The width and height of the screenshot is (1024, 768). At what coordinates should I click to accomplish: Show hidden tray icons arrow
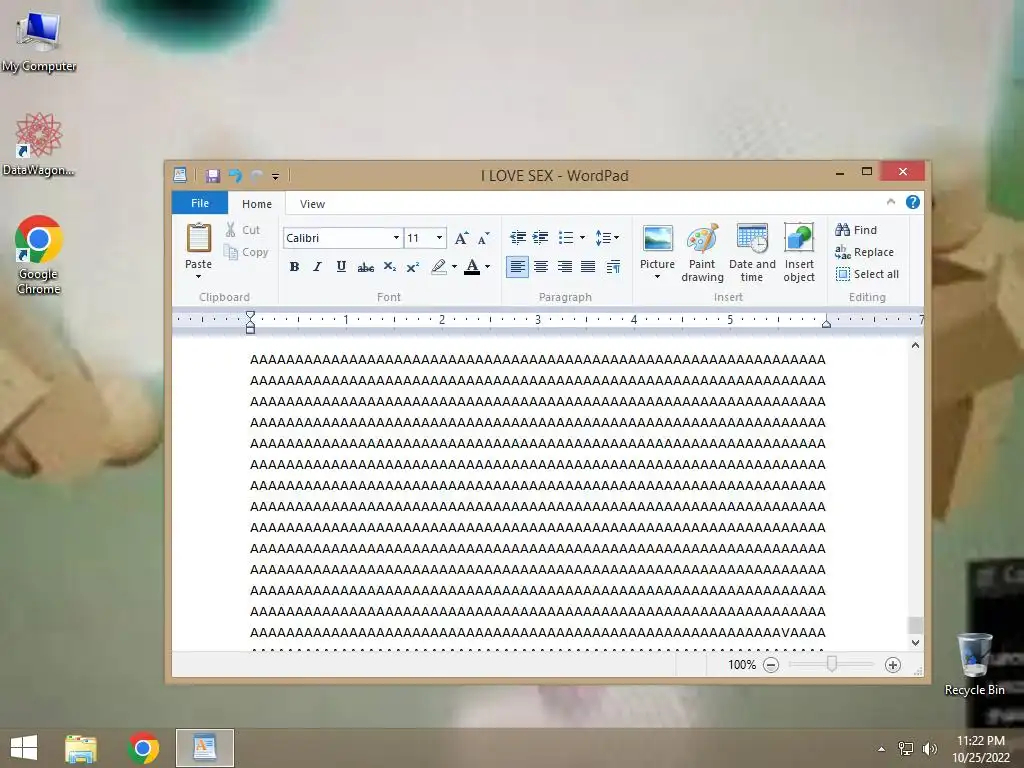tap(882, 749)
